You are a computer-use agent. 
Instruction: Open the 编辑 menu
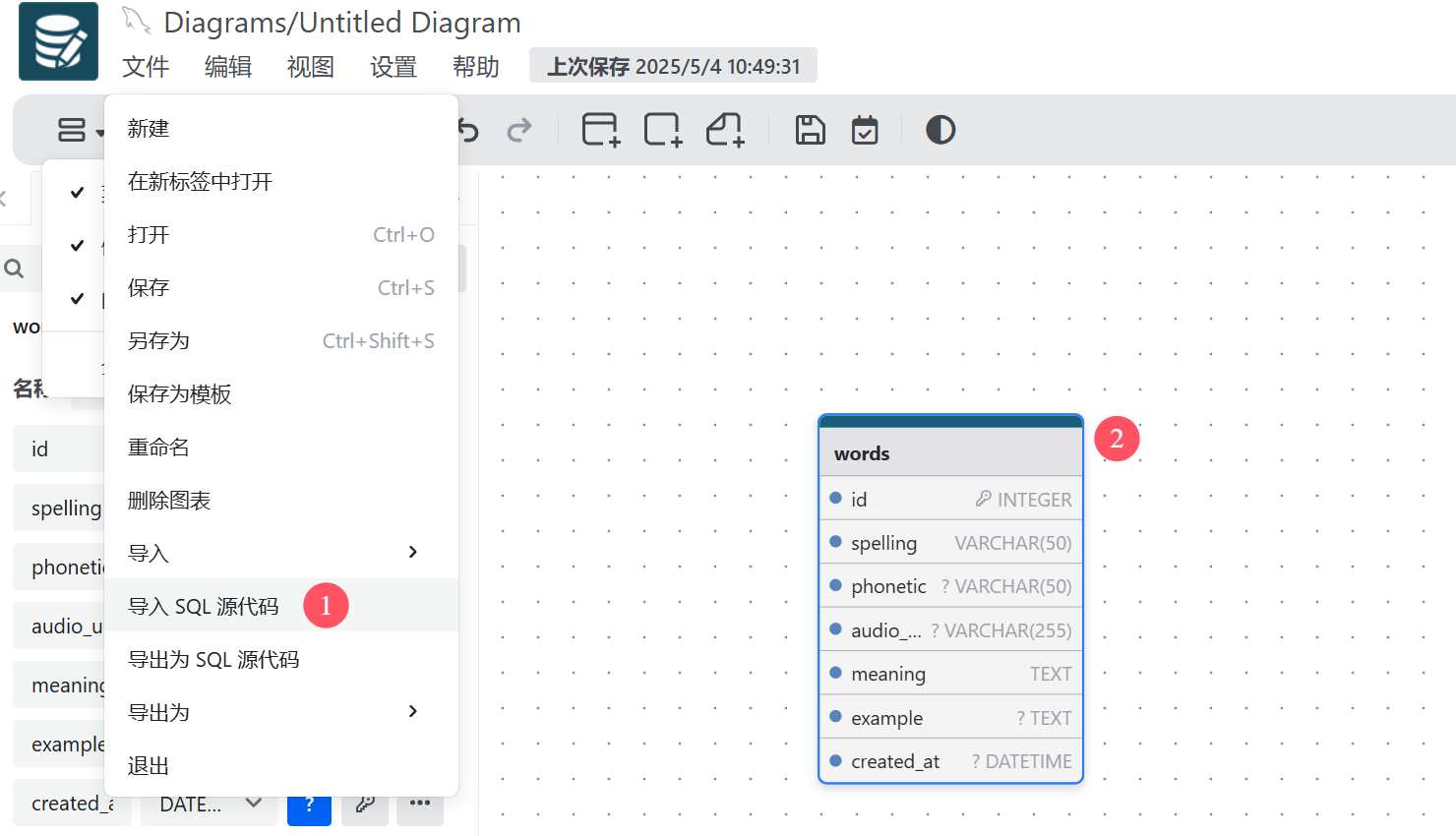tap(227, 66)
